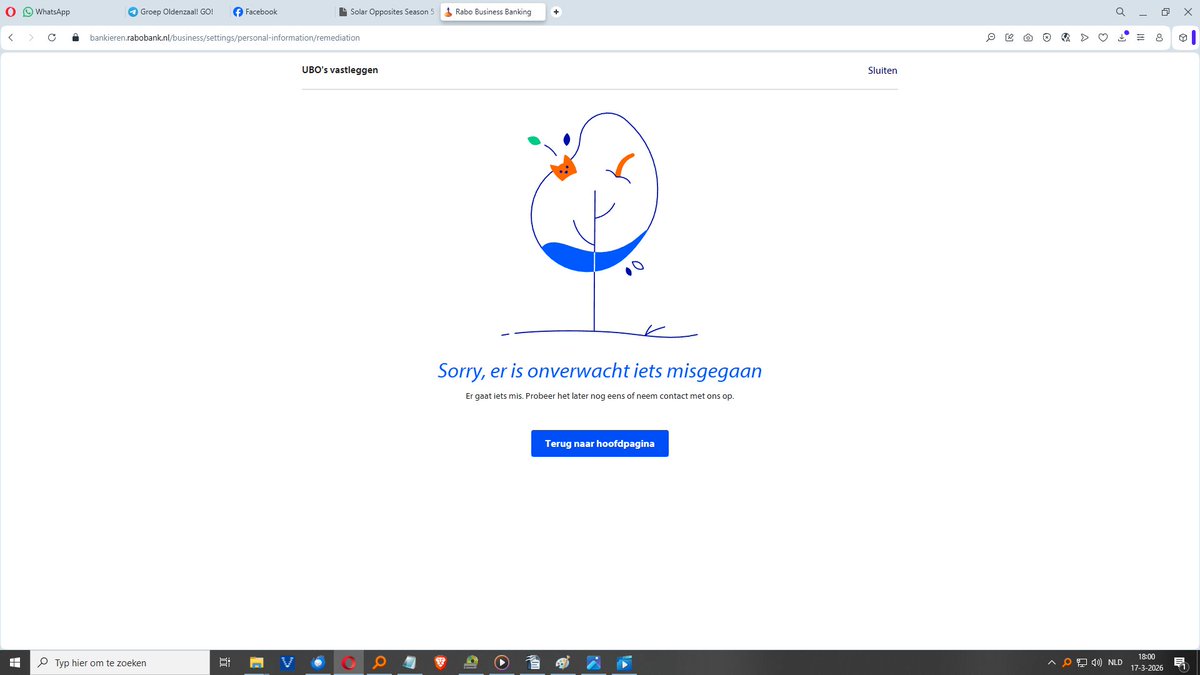Open the send/flow arrow icon
1200x675 pixels.
pos(1084,37)
